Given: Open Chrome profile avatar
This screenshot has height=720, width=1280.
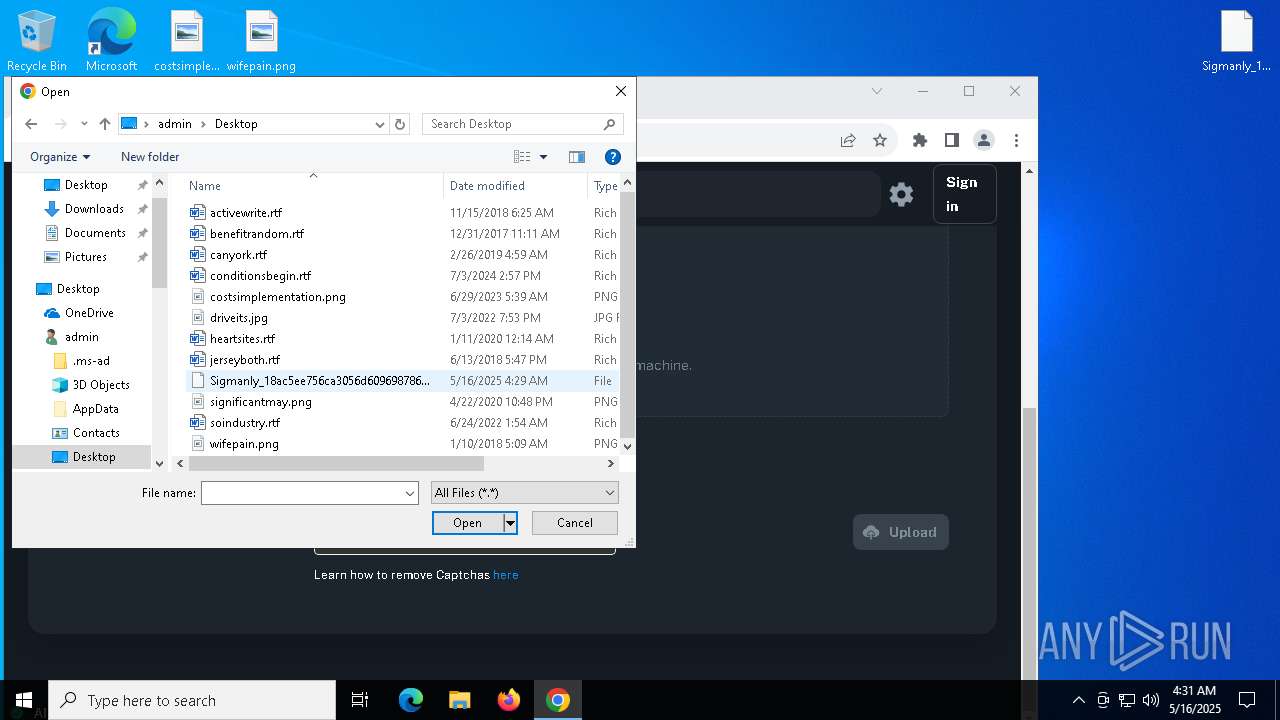Looking at the screenshot, I should pyautogui.click(x=984, y=141).
